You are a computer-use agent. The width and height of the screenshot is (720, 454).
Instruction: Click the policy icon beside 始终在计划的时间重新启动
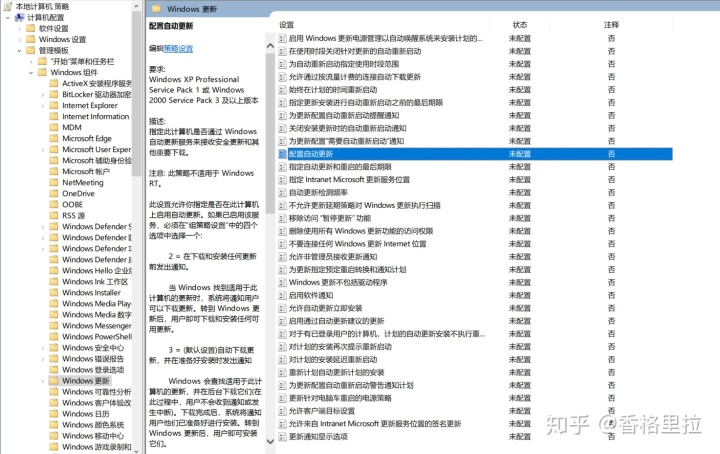click(x=283, y=90)
